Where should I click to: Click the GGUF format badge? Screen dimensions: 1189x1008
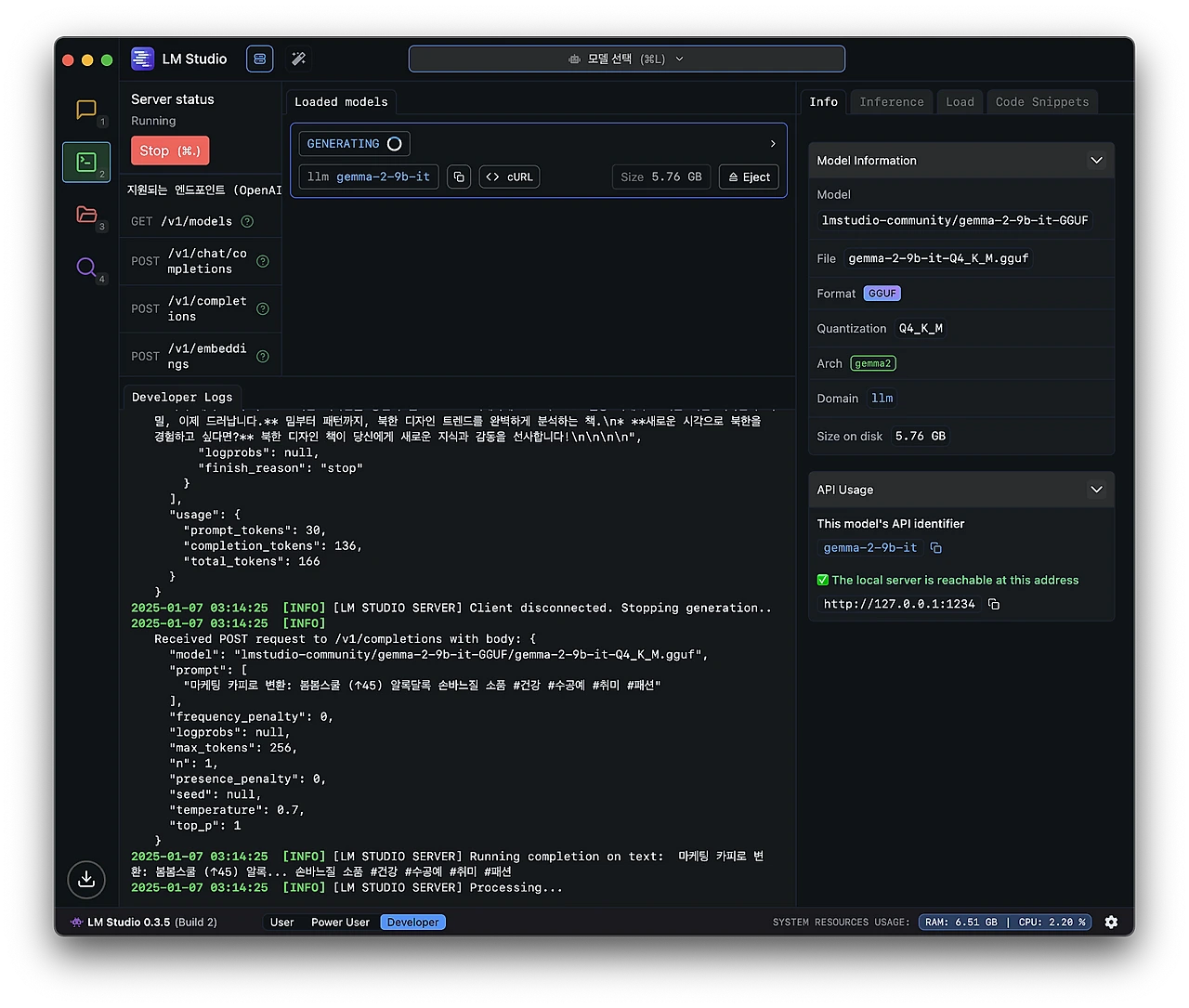[x=882, y=294]
